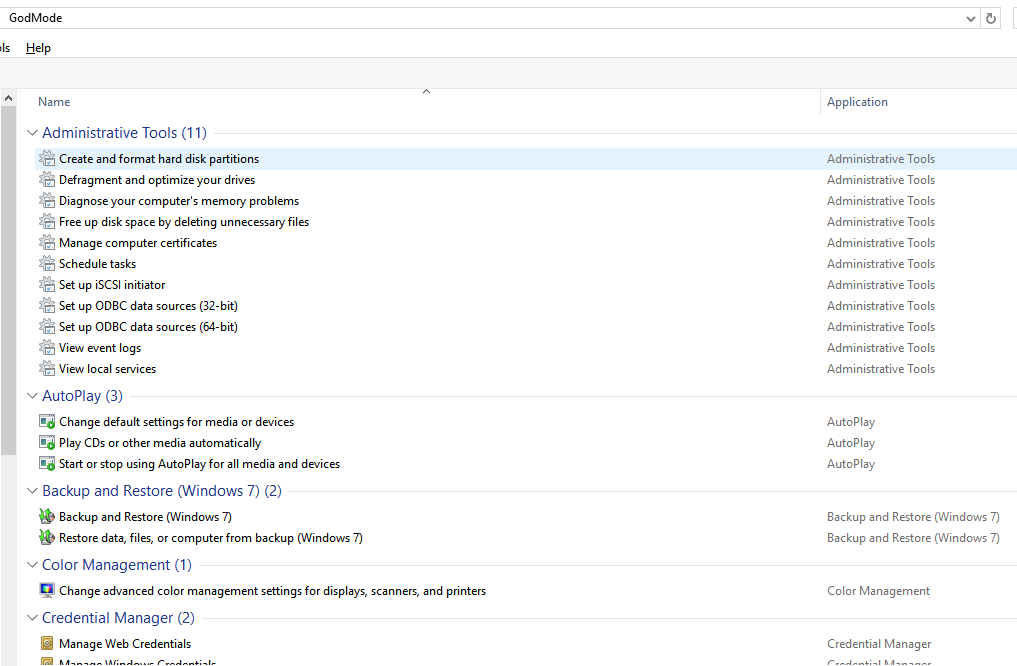This screenshot has height=666, width=1017.
Task: Click the scrollbar up arrow
Action: click(9, 98)
